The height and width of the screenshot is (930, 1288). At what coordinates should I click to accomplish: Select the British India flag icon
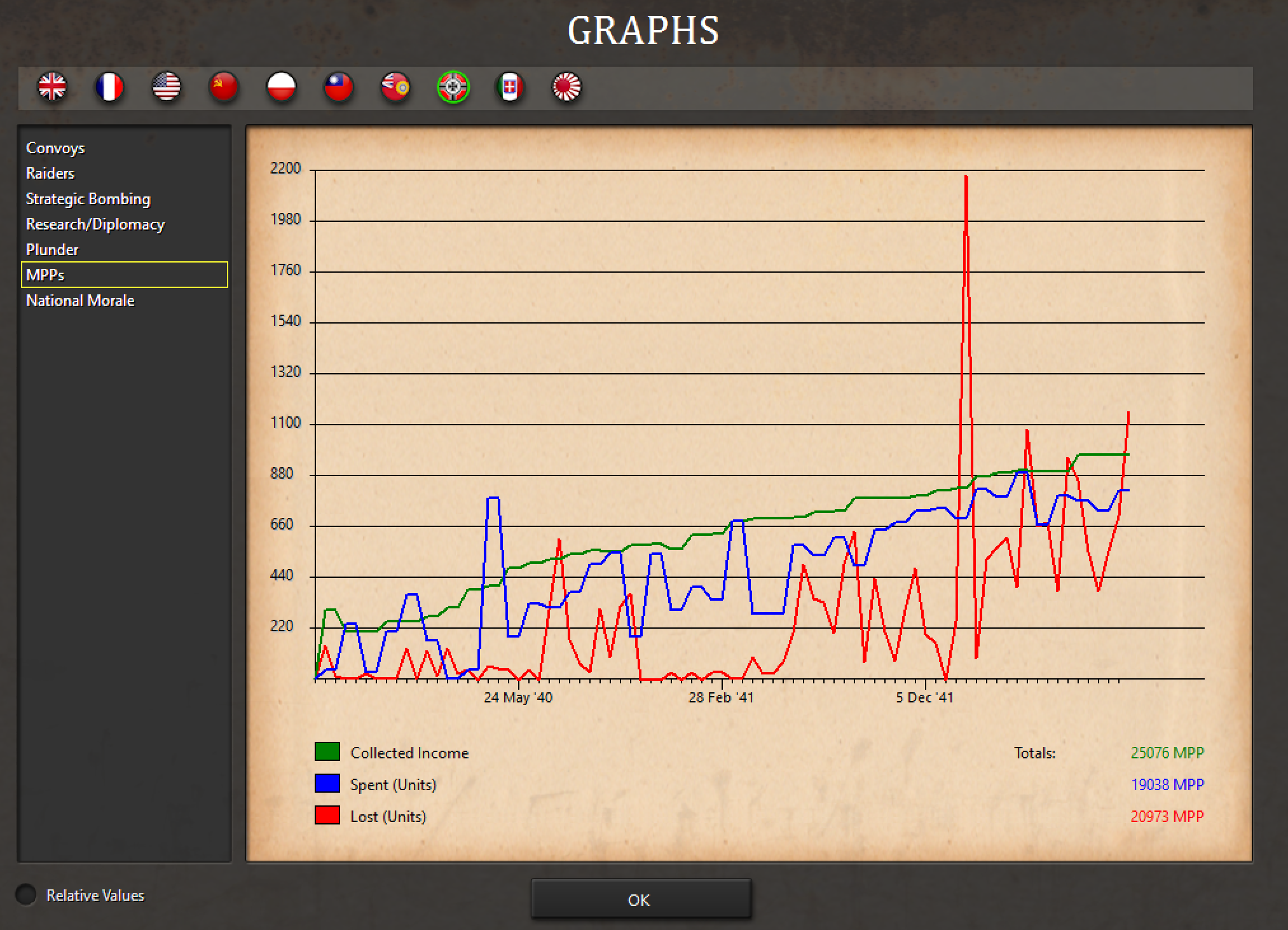[x=395, y=87]
